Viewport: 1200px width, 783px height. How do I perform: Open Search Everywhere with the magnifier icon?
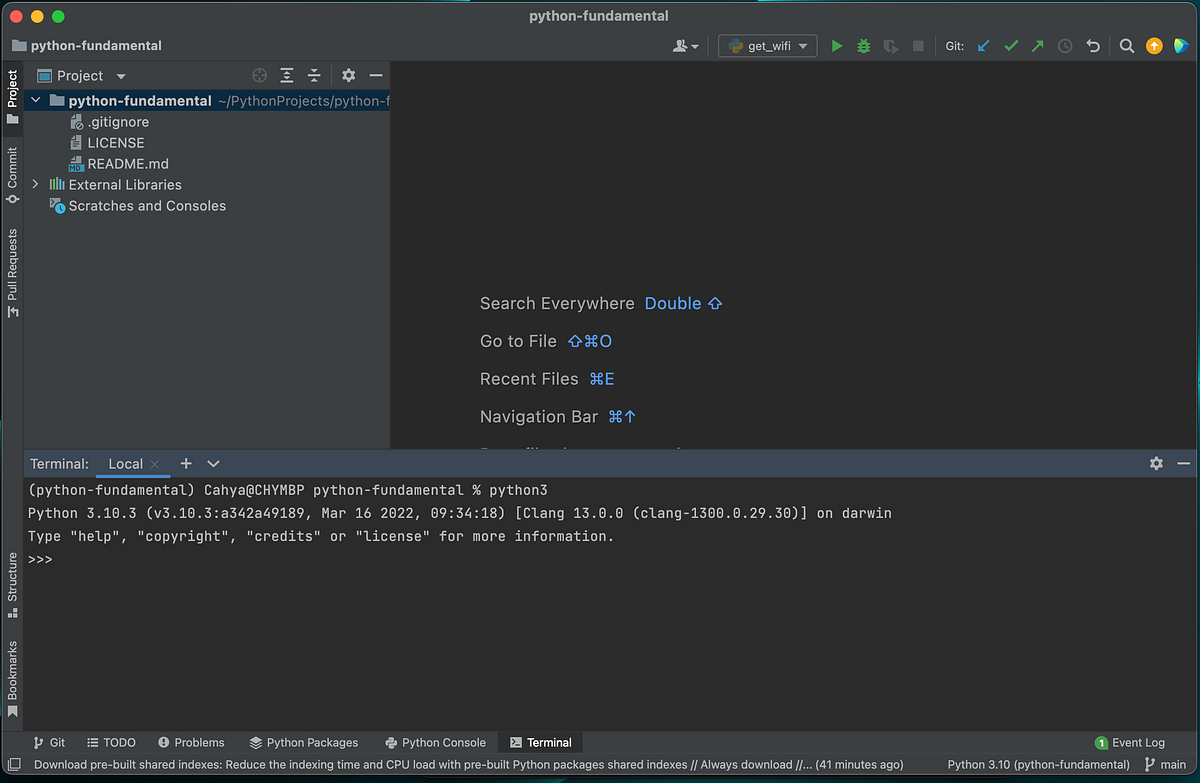1126,46
